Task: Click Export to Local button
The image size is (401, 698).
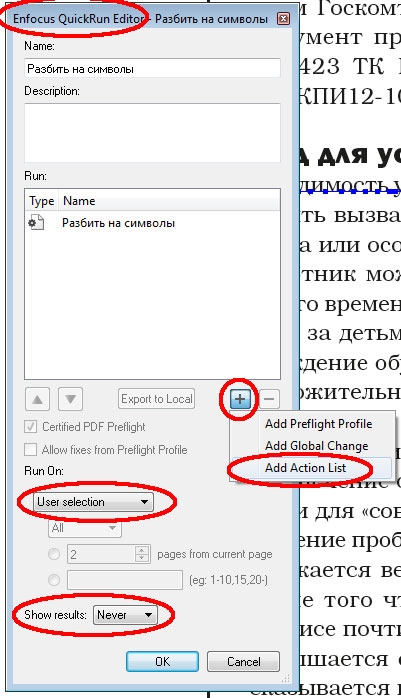Action: 157,399
